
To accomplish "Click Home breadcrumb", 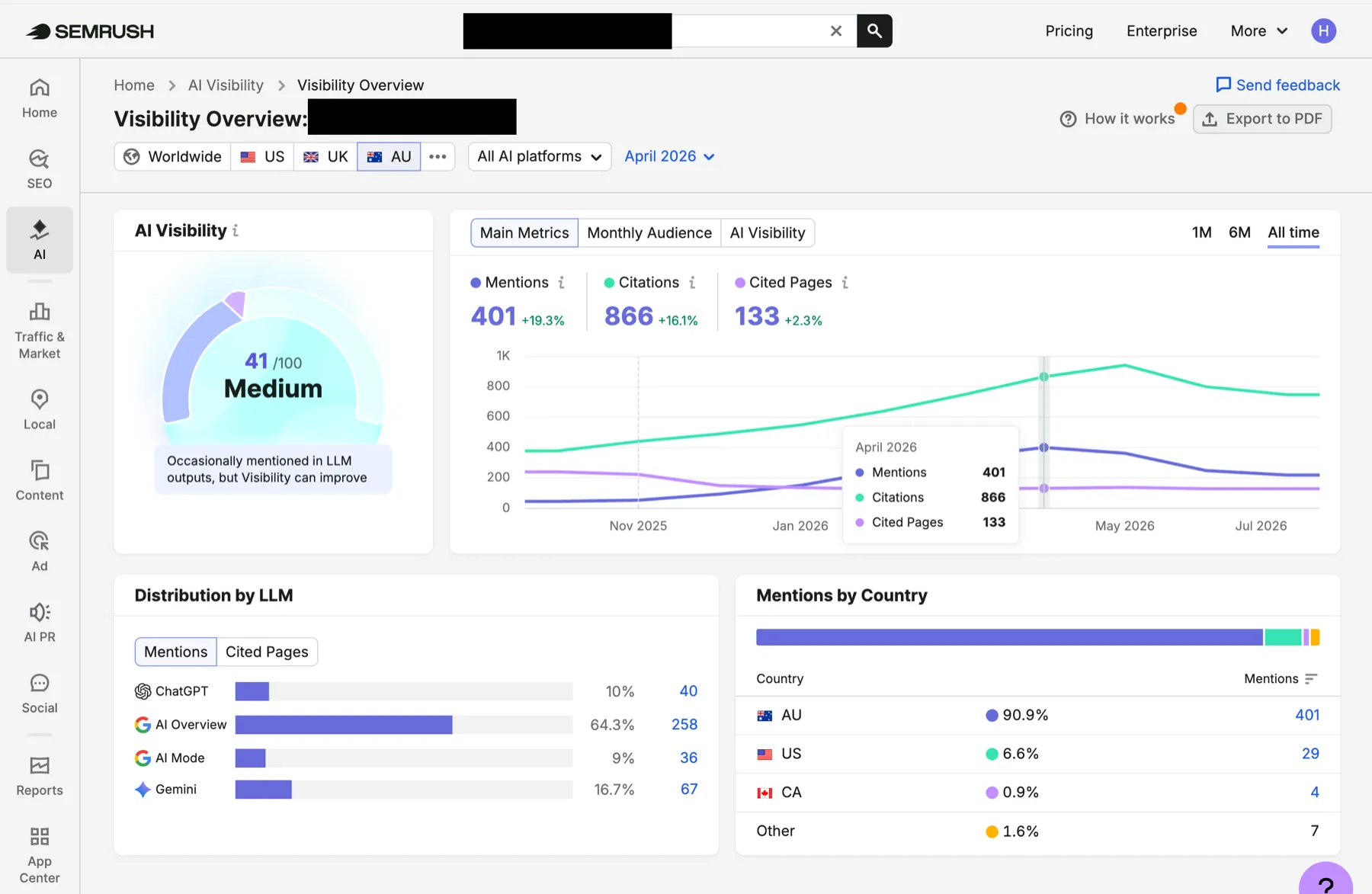I will 134,85.
